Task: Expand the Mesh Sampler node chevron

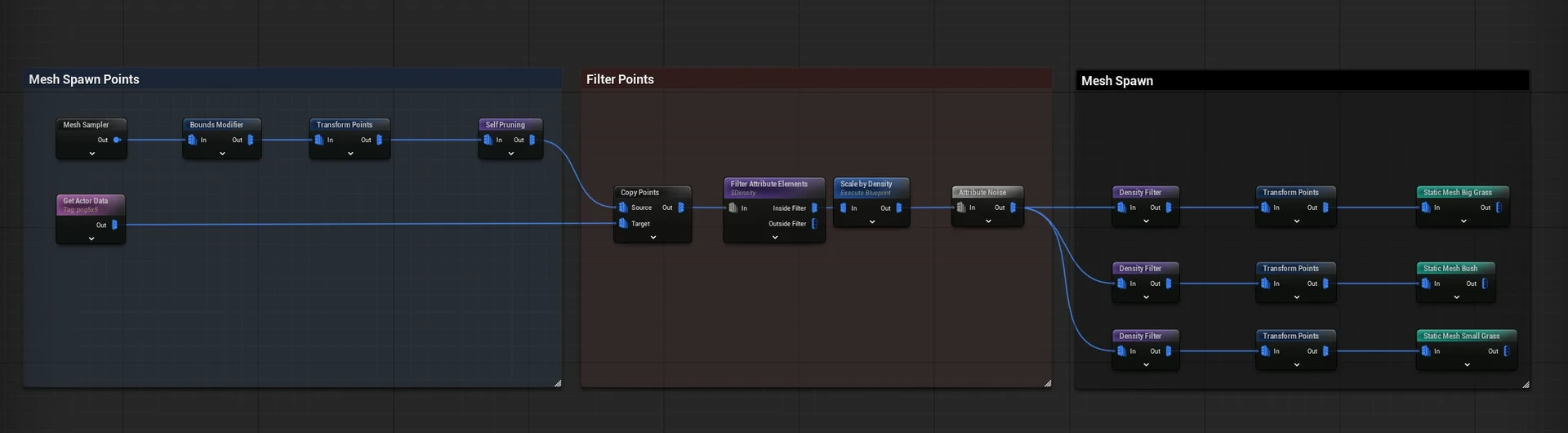Action: click(x=92, y=154)
